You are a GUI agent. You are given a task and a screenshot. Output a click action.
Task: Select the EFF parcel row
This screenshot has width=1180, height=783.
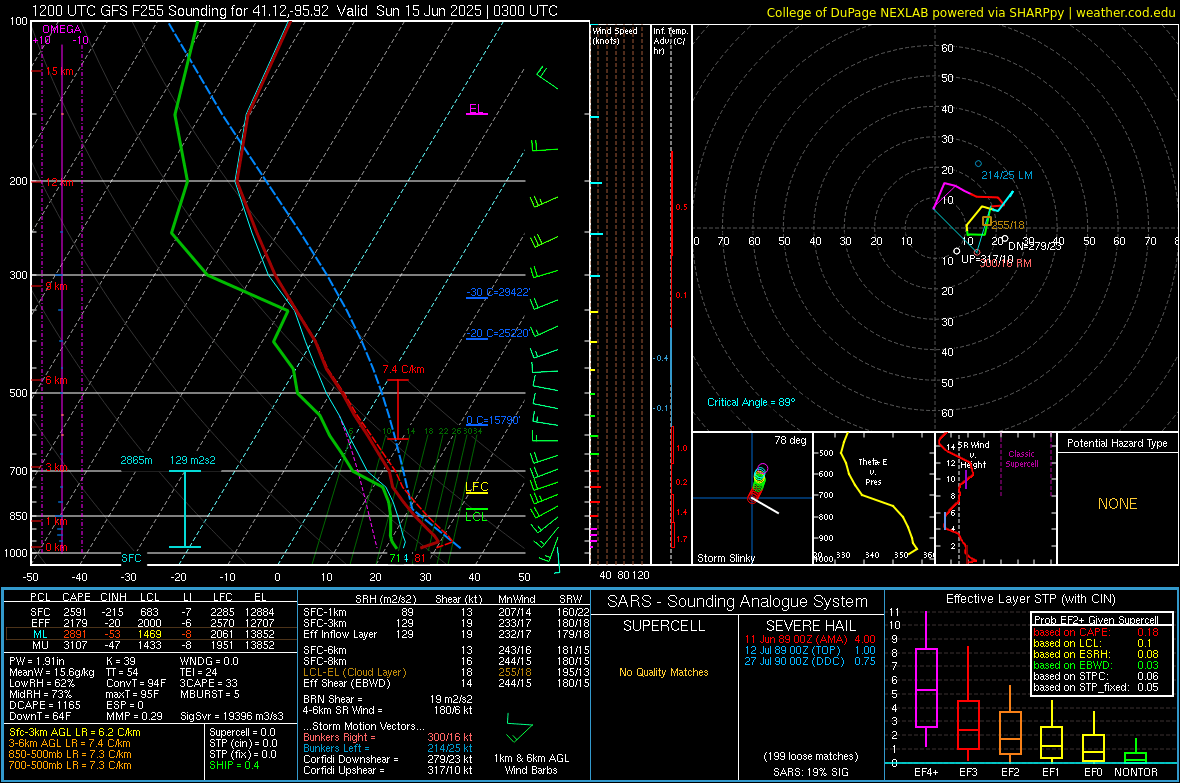tap(151, 623)
